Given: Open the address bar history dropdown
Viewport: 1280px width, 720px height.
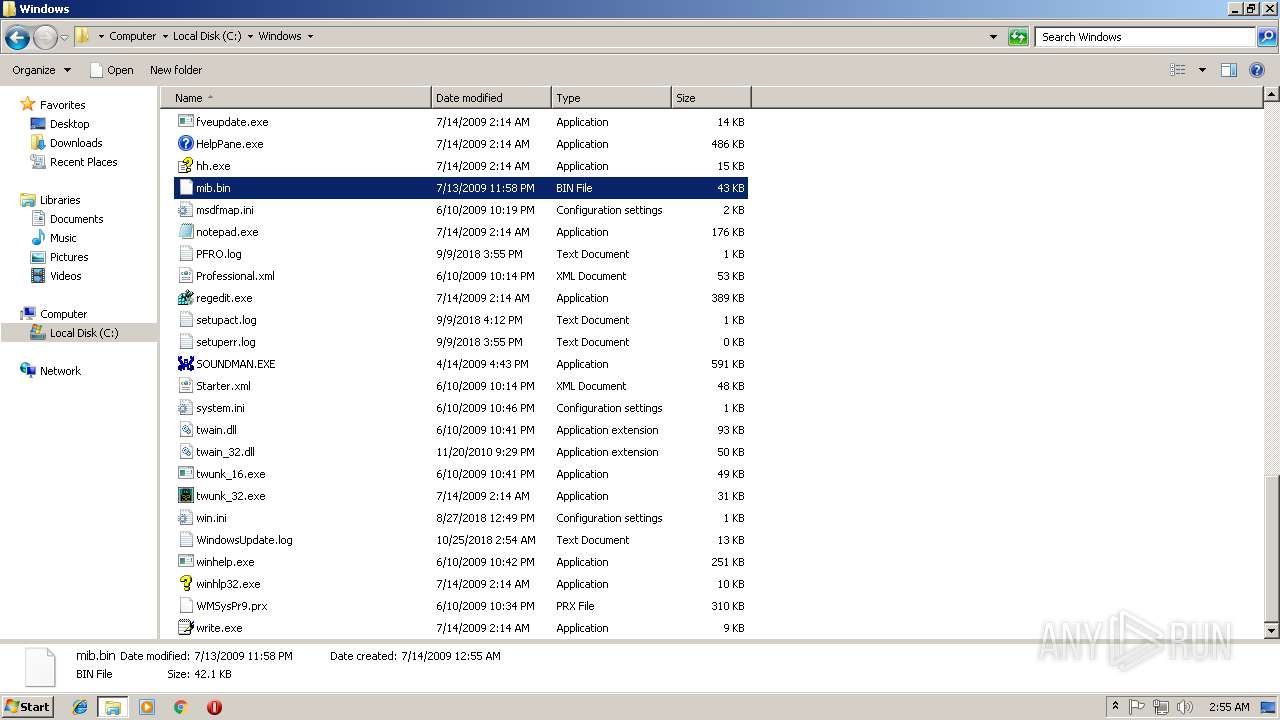Looking at the screenshot, I should tap(993, 37).
